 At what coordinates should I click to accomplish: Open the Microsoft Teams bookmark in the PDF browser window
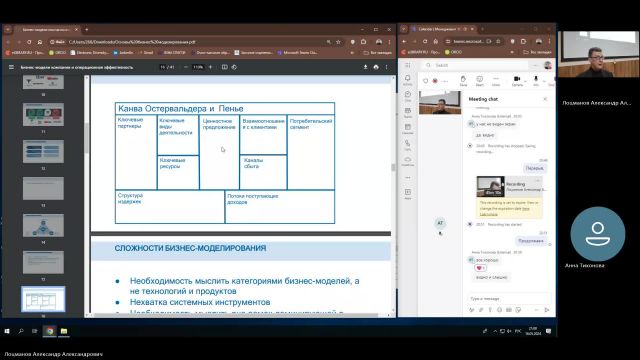[x=297, y=53]
